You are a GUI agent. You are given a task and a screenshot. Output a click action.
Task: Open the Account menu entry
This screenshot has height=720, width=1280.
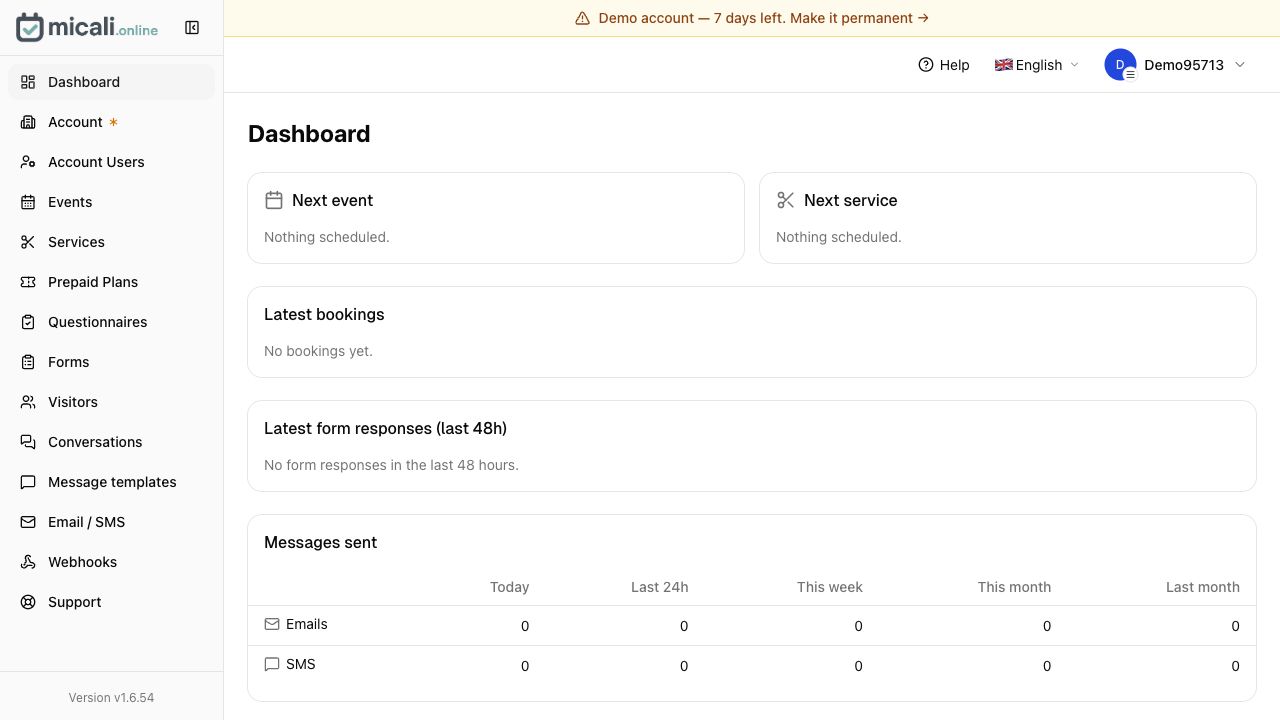coord(111,122)
